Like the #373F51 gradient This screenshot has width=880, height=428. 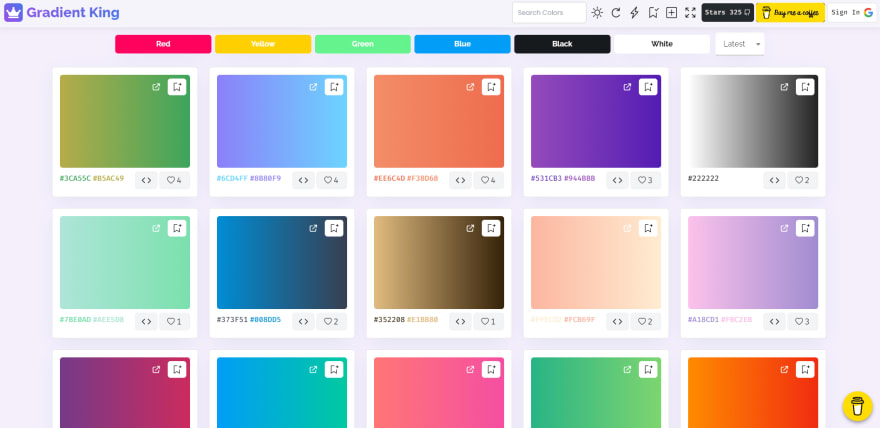332,321
